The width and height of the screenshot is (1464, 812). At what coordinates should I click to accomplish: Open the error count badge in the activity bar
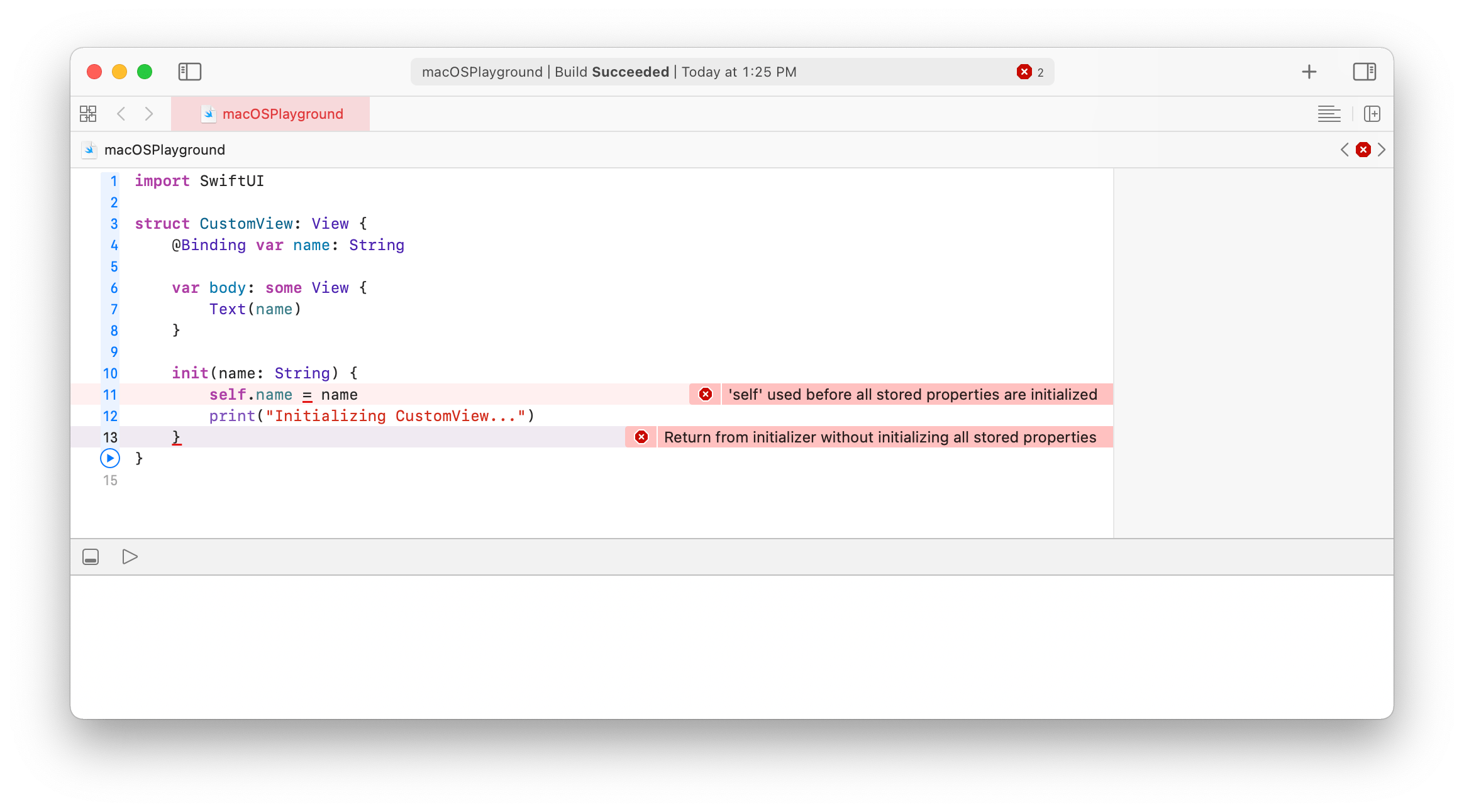1029,72
